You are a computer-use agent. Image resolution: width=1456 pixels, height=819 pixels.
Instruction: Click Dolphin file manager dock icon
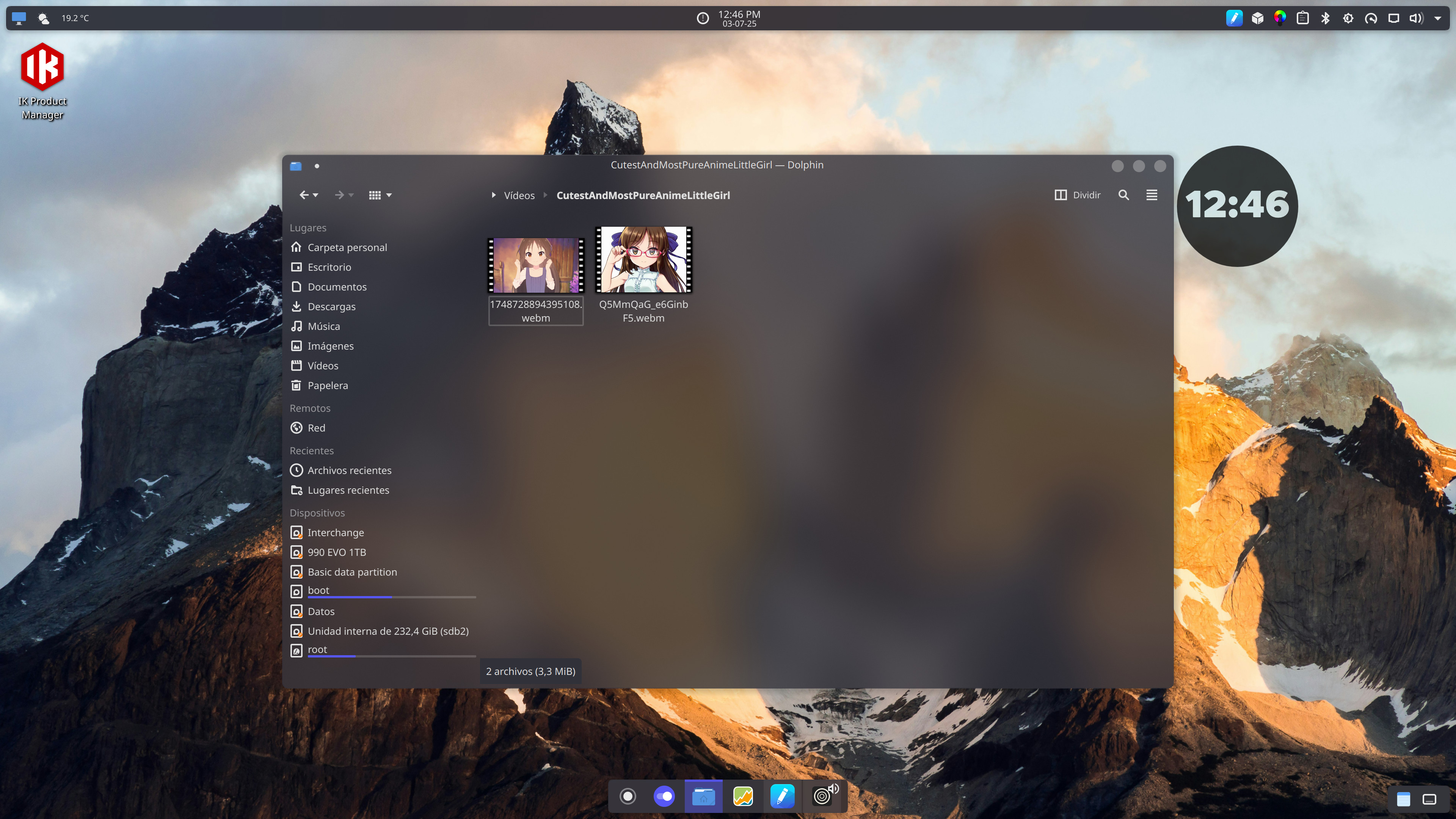pyautogui.click(x=704, y=796)
